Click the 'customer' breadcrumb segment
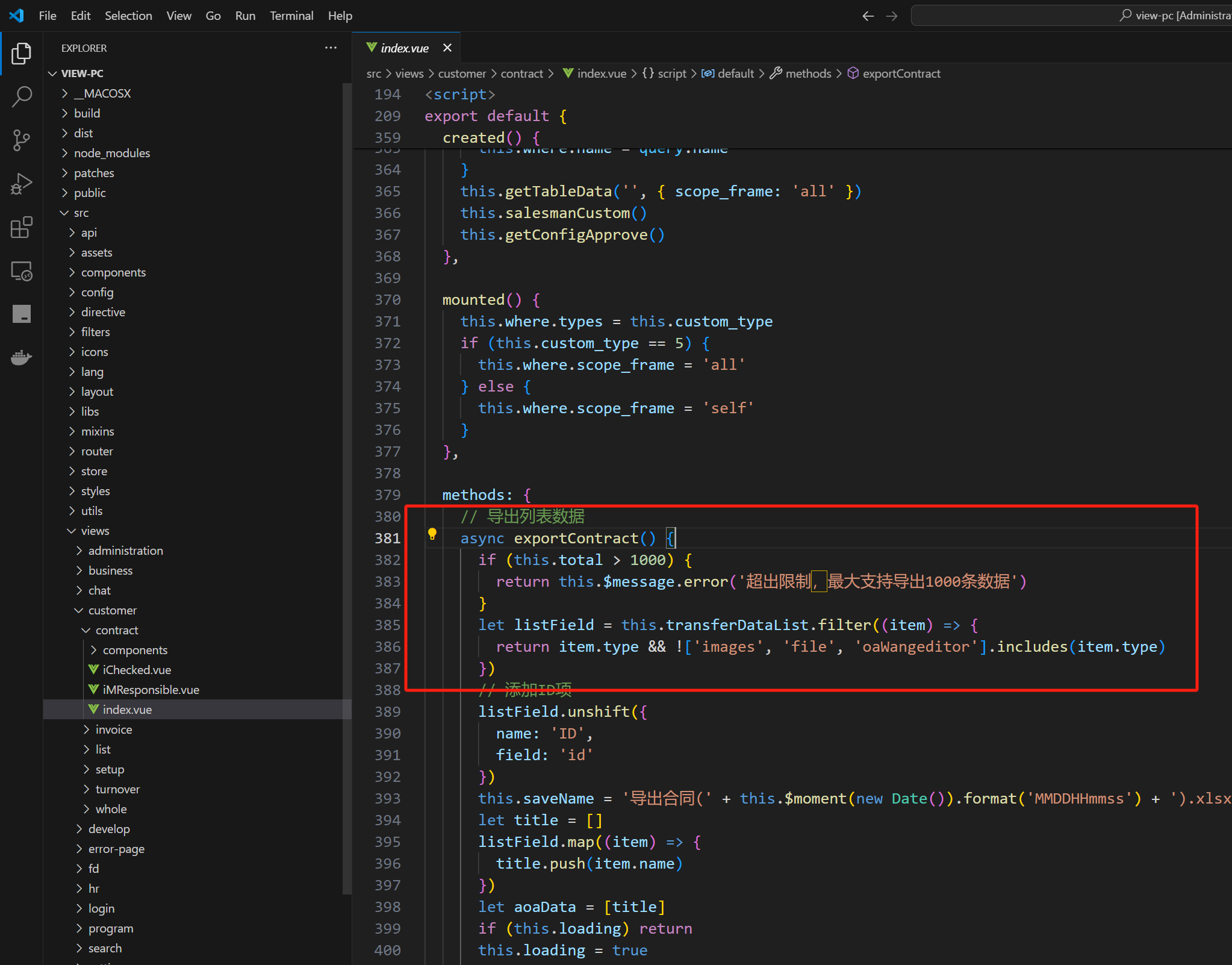The image size is (1232, 965). [x=462, y=73]
